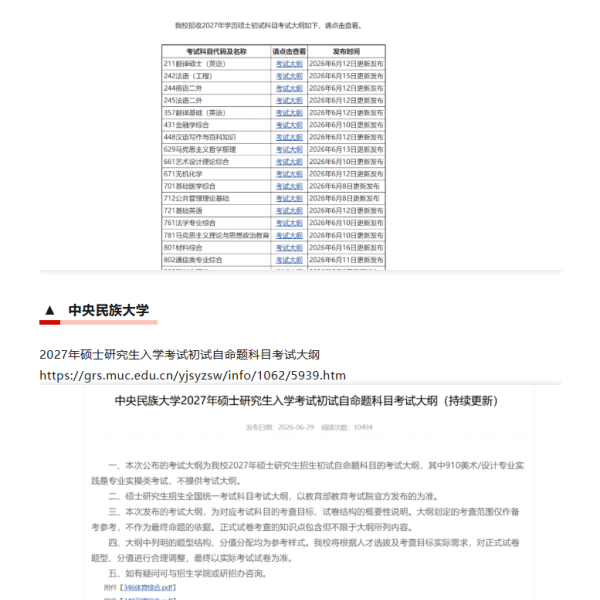Image resolution: width=600 pixels, height=600 pixels.
Task: Click the line 2027年硕士研究生入学考试初试自命题科目考试大纲
Action: [179, 355]
